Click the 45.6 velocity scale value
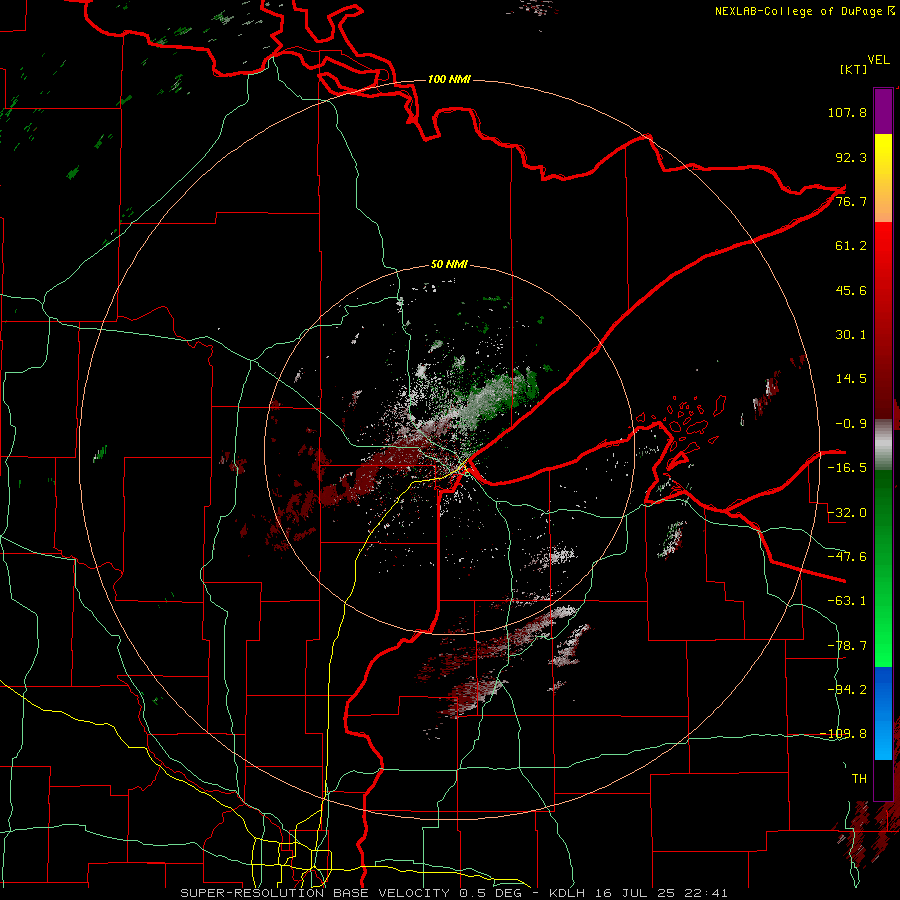Image resolution: width=900 pixels, height=900 pixels. pyautogui.click(x=851, y=290)
